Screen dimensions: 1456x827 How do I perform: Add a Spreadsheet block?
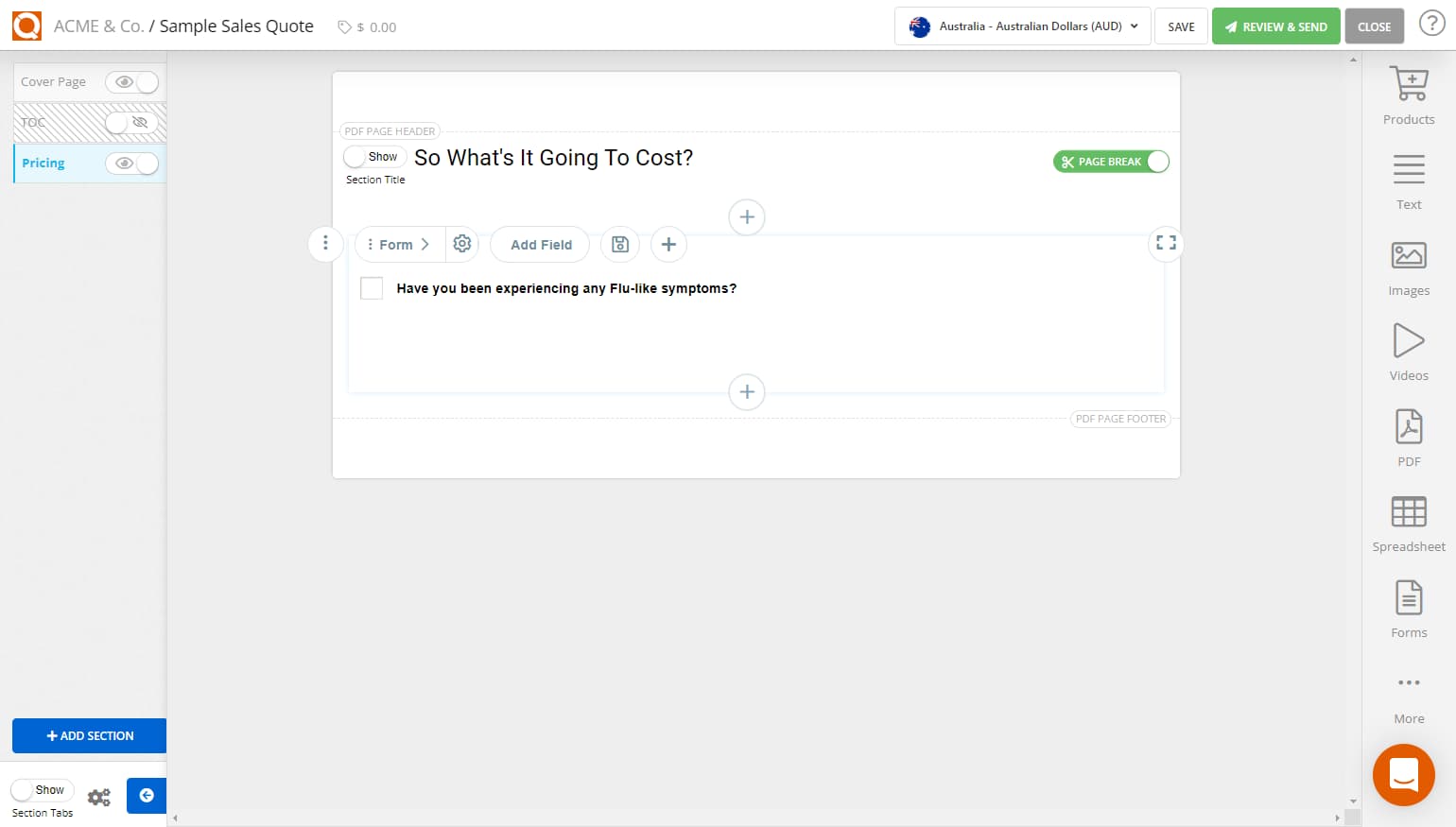click(1409, 519)
